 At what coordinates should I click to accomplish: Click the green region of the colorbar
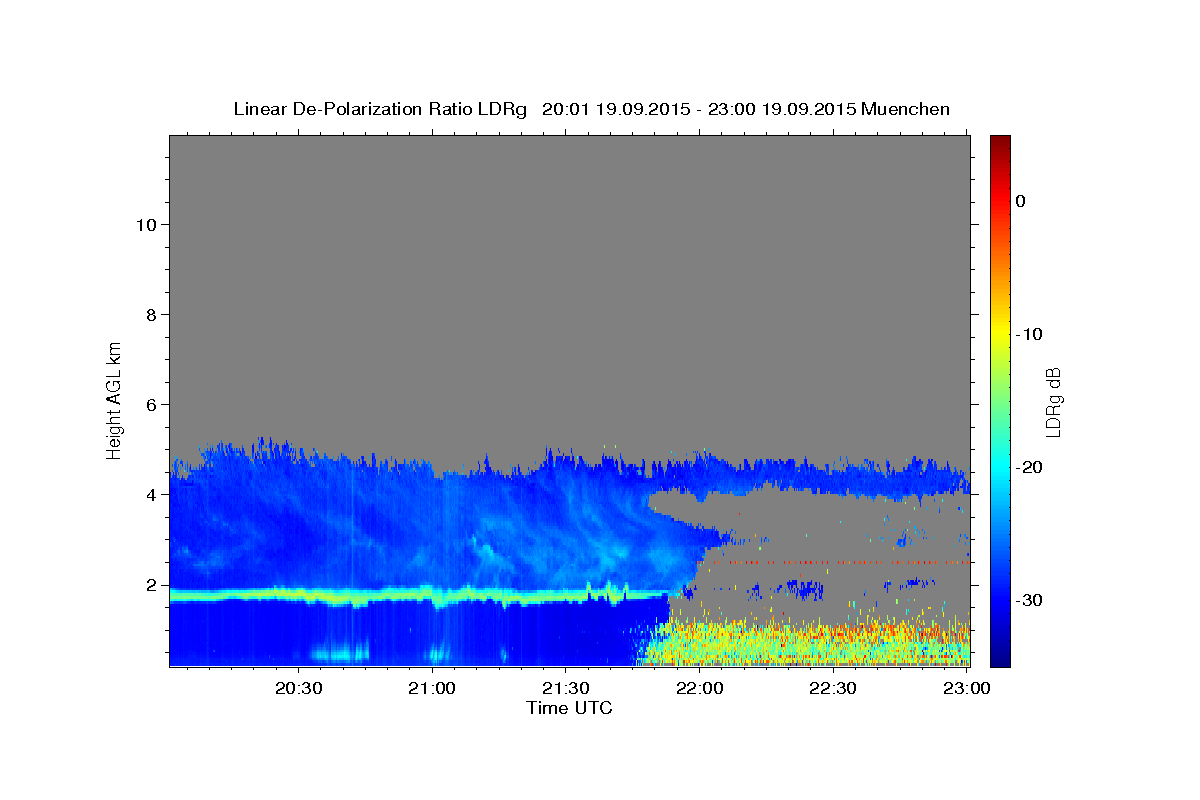click(x=1000, y=400)
